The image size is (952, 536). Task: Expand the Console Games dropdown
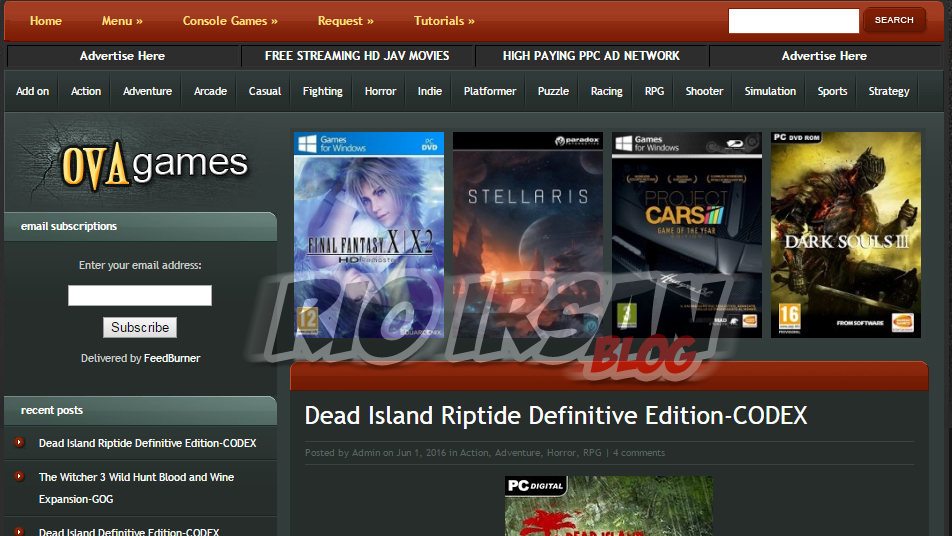230,21
